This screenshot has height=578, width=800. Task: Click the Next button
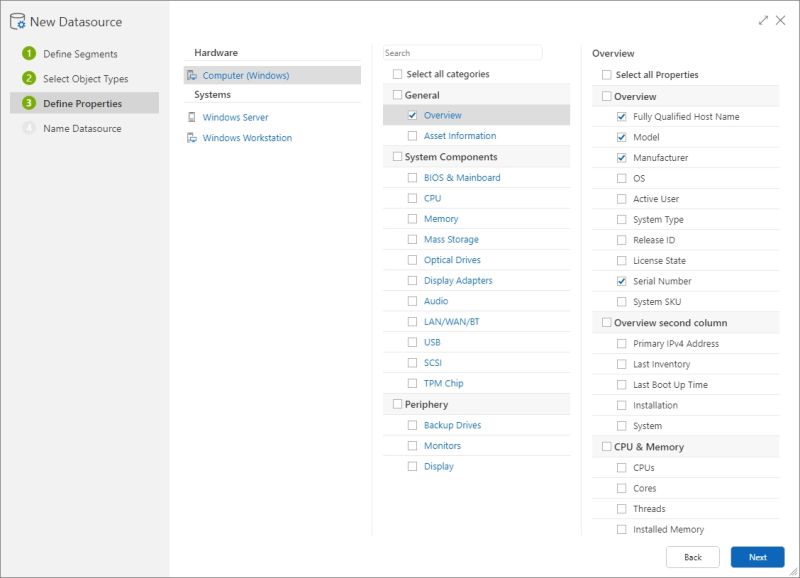coord(758,557)
